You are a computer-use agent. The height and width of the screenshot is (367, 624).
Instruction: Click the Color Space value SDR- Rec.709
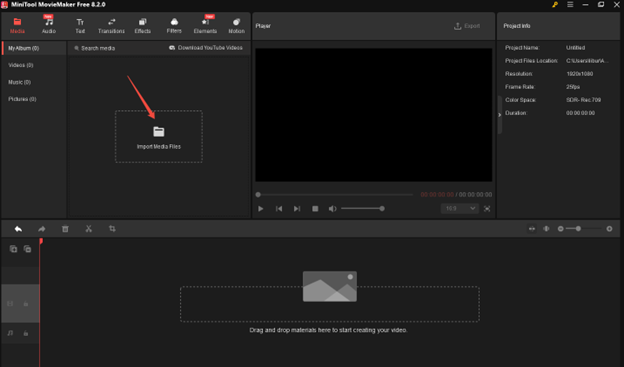(x=583, y=100)
